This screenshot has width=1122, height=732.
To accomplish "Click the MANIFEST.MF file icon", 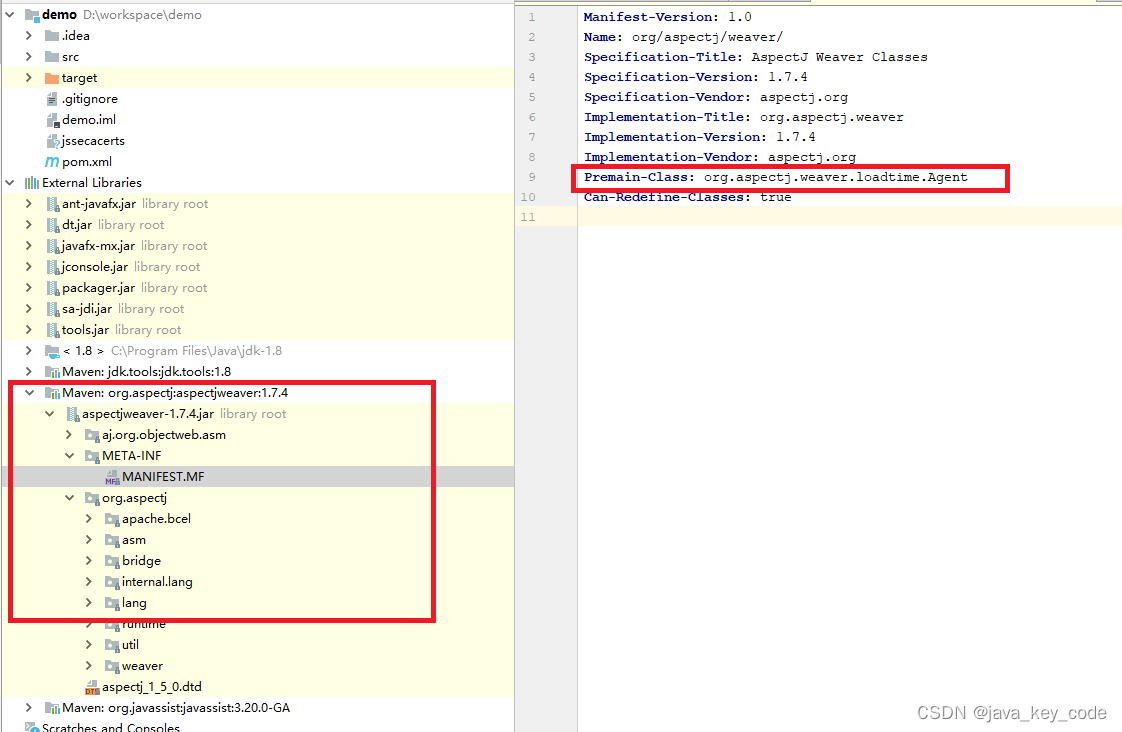I will (x=112, y=477).
